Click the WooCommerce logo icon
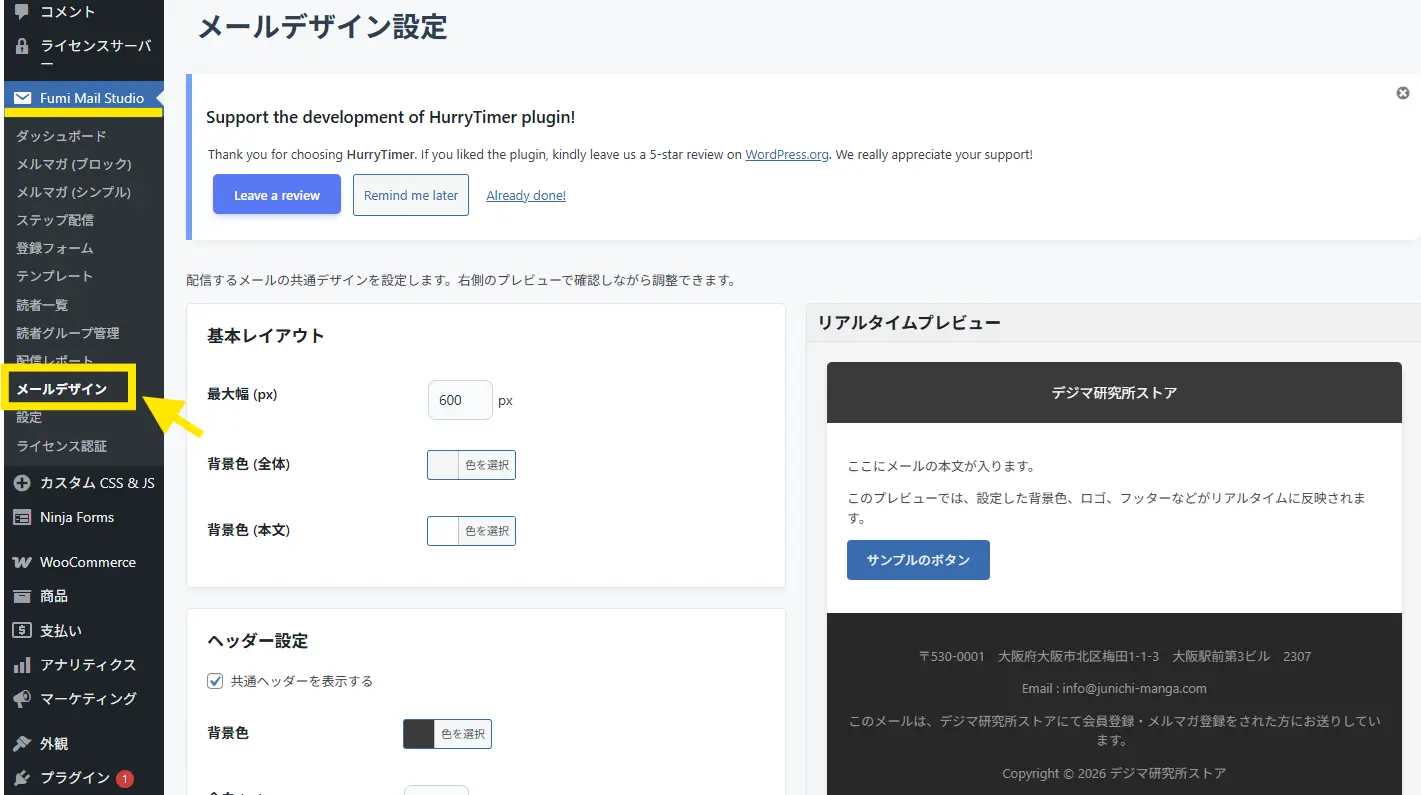The width and height of the screenshot is (1421, 795). click(21, 562)
